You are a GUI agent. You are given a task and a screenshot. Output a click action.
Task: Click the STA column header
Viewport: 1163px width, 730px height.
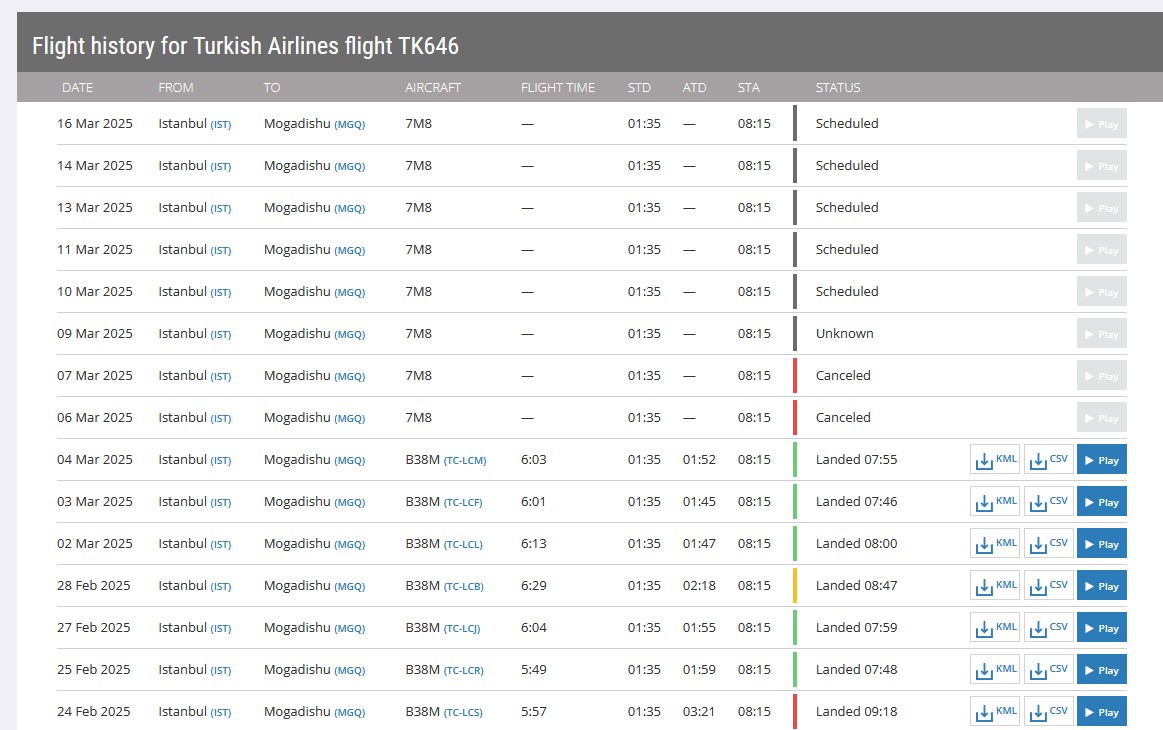click(x=748, y=88)
